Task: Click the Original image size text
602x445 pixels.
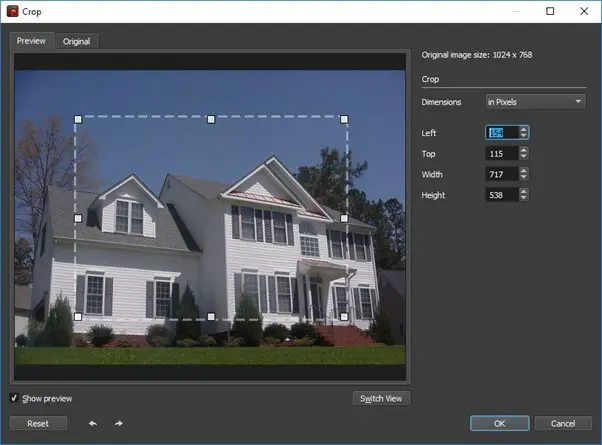Action: 477,55
